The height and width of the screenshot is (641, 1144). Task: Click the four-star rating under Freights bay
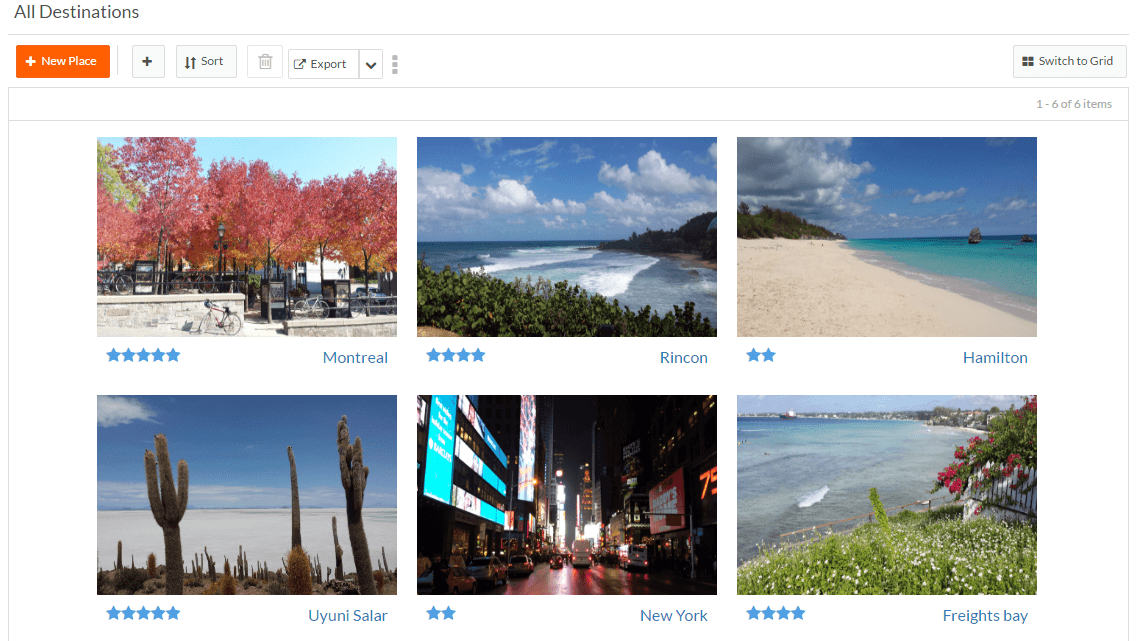[775, 613]
